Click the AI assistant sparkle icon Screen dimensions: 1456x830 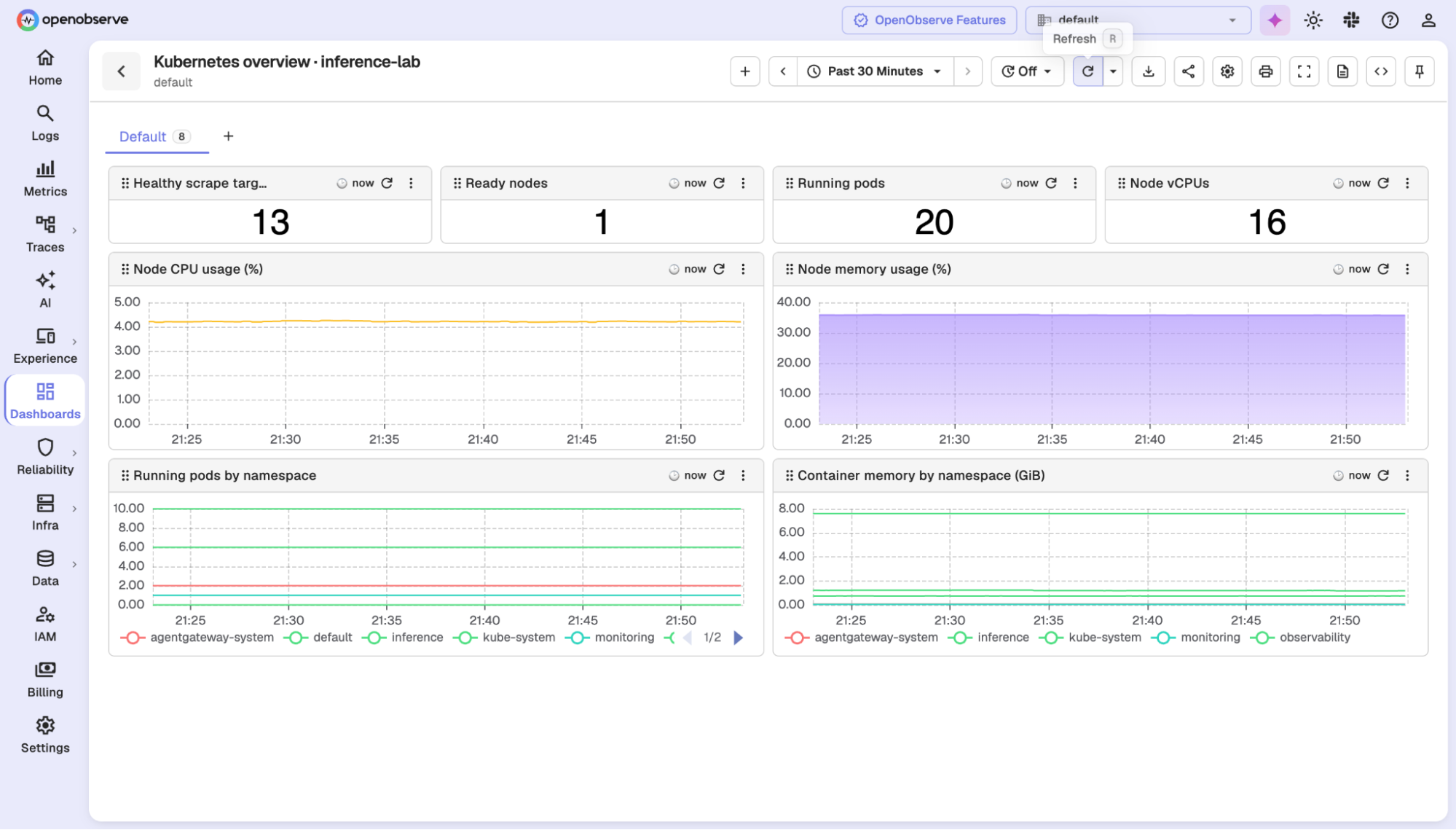click(x=1275, y=20)
